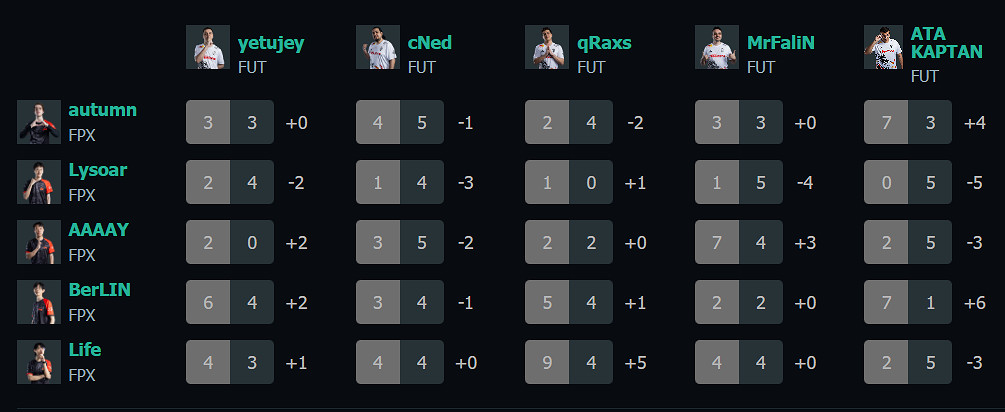Open ATA KAPTAN player name link
1005x412 pixels.
946,42
